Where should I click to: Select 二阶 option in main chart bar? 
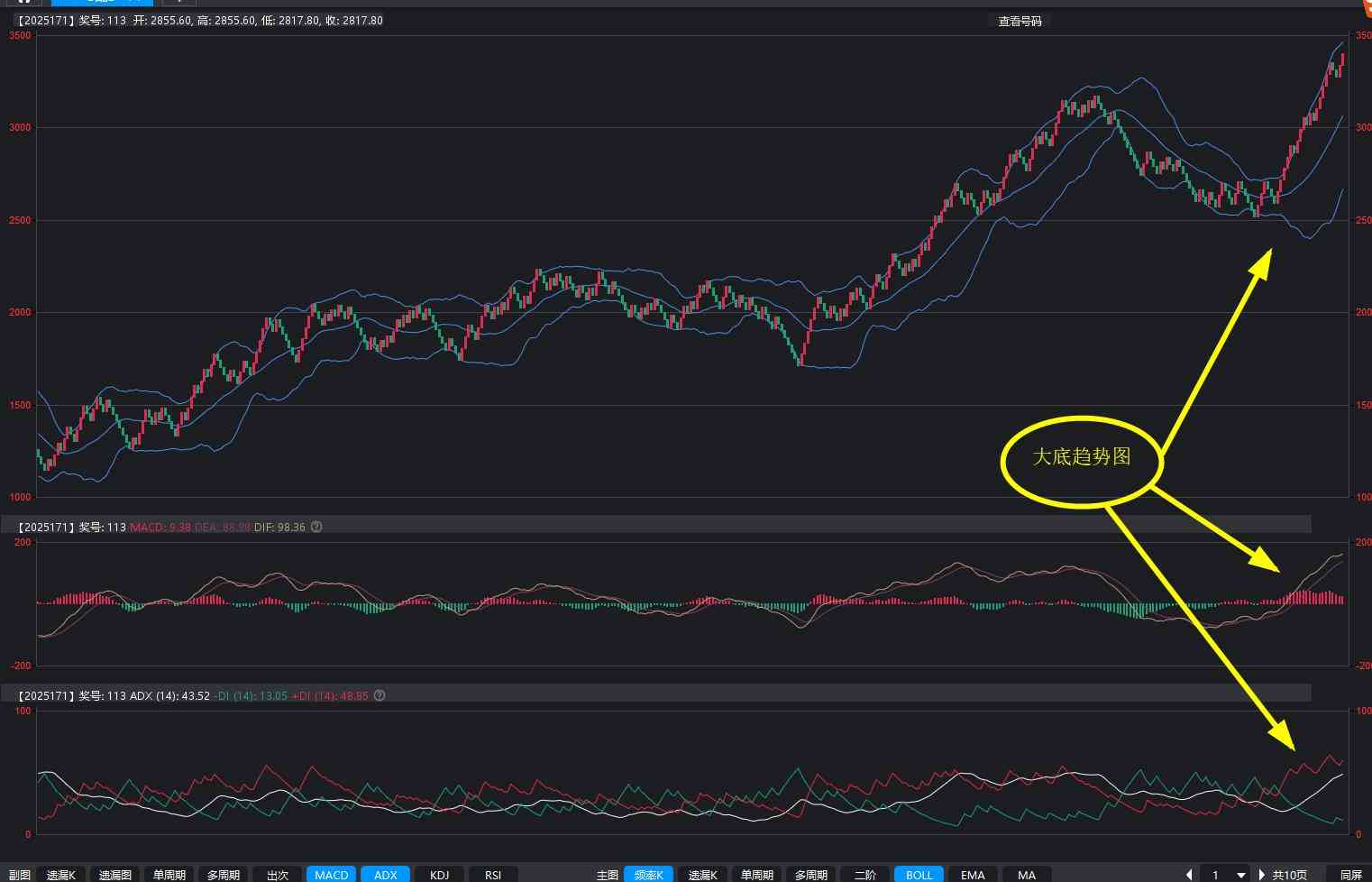coord(864,874)
